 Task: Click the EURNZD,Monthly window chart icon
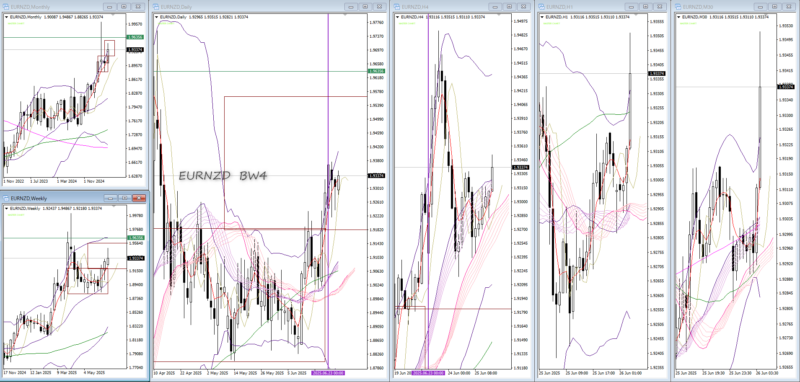coord(7,7)
